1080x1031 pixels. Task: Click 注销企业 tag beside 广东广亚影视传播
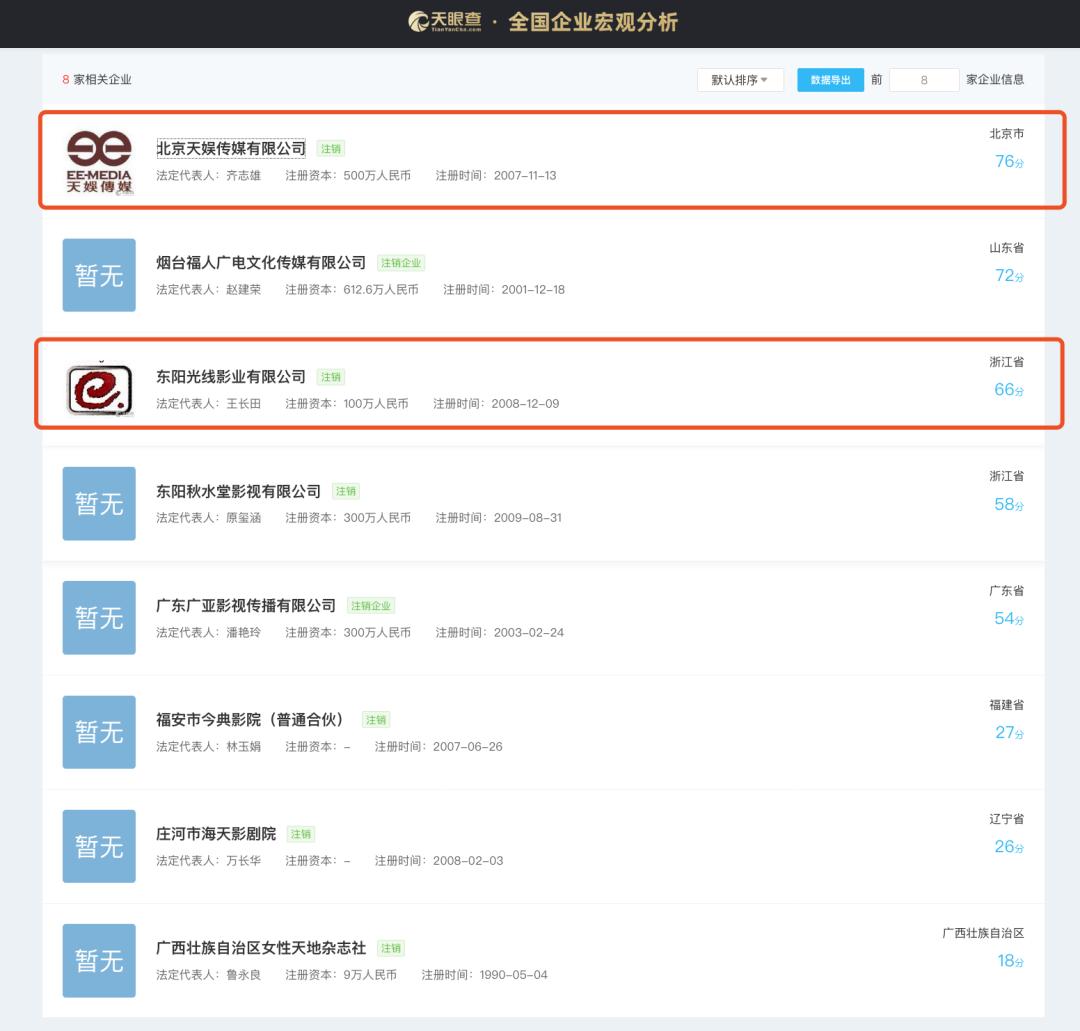(x=371, y=606)
